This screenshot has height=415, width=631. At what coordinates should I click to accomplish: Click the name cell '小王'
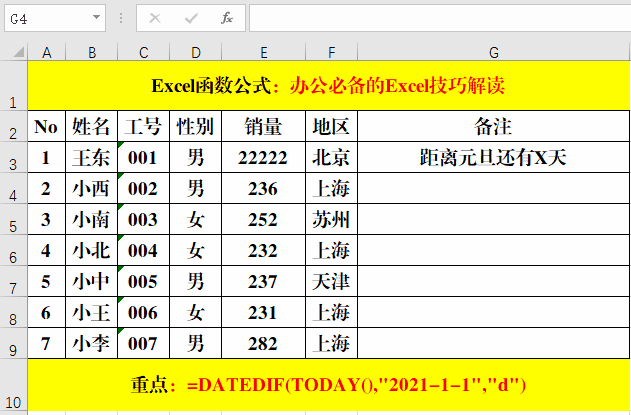(x=92, y=312)
